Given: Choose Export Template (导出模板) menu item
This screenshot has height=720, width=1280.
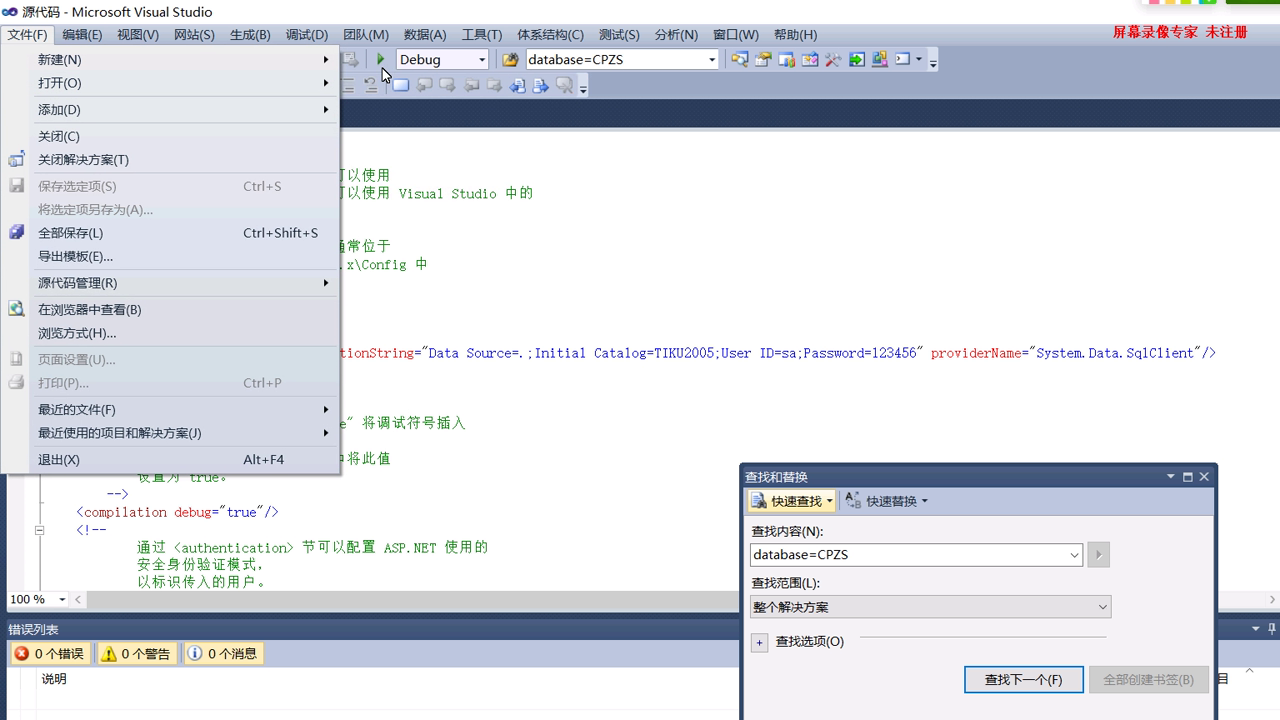Looking at the screenshot, I should [184, 256].
